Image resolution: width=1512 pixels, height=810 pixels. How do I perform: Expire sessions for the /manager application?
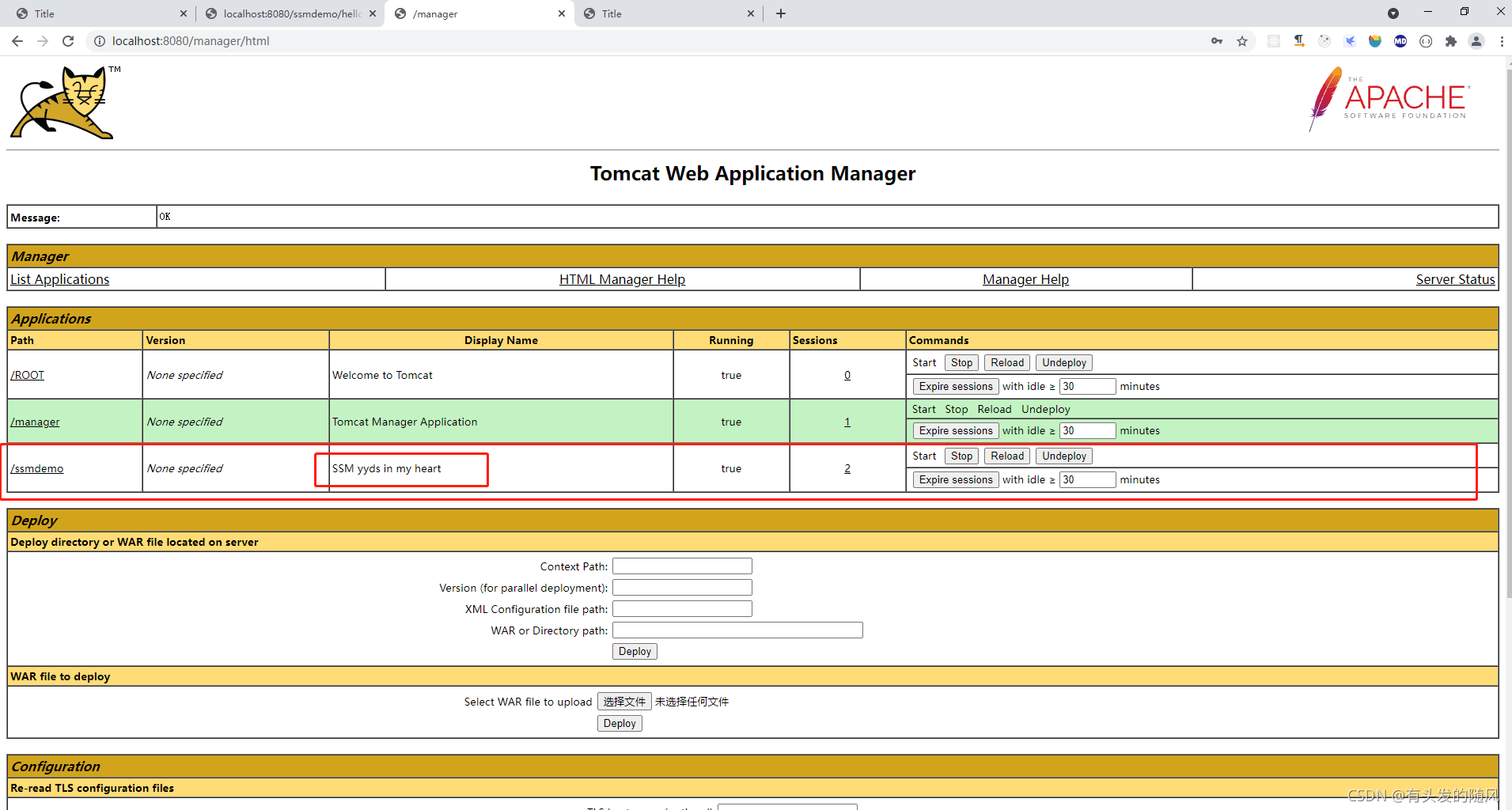(956, 430)
